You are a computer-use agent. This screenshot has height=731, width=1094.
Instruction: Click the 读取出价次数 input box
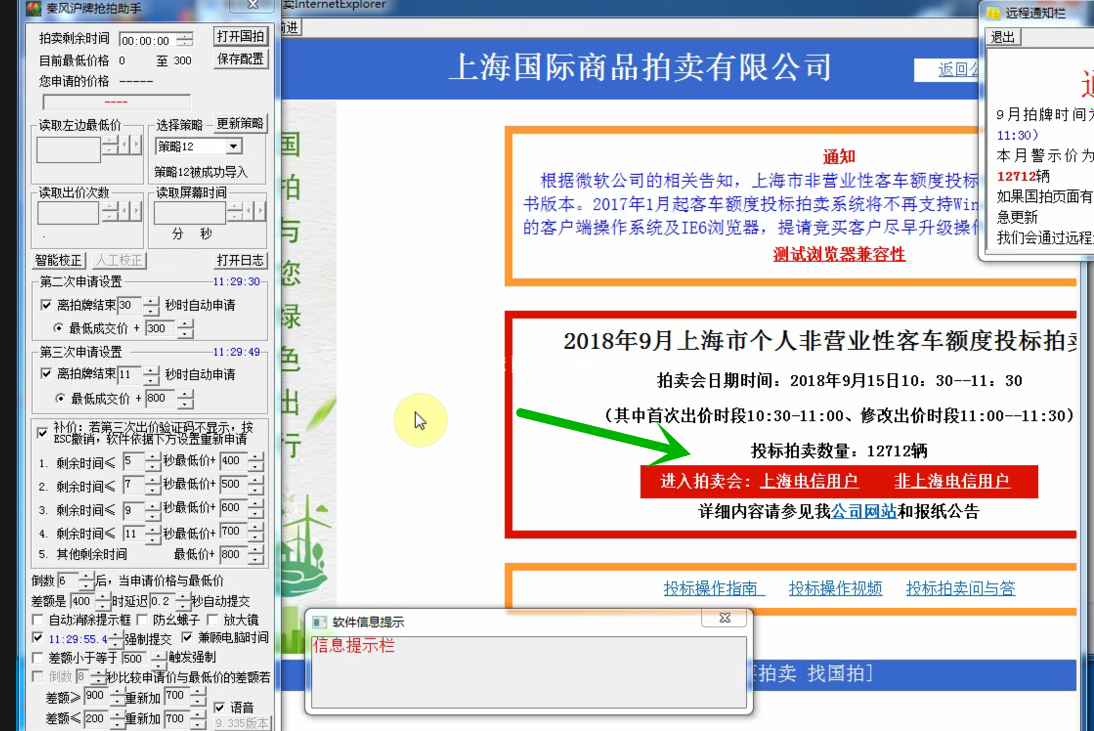pos(68,213)
